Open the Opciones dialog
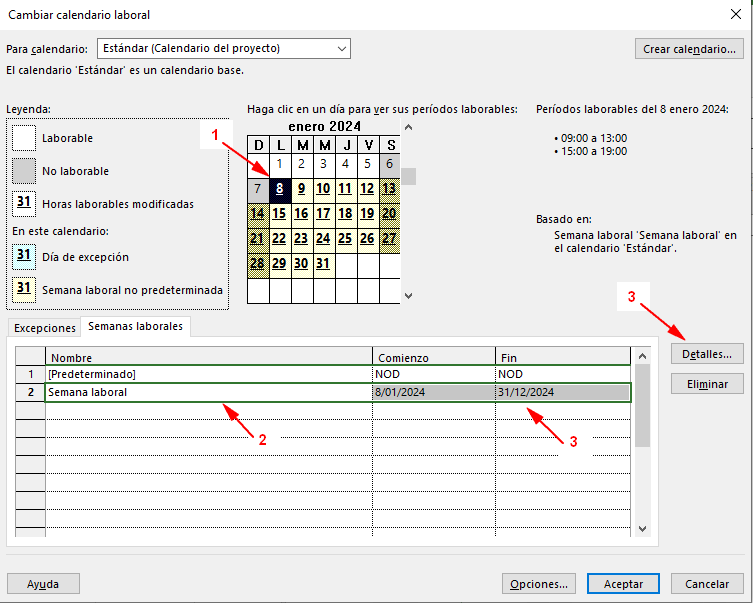The width and height of the screenshot is (753, 603). [538, 584]
